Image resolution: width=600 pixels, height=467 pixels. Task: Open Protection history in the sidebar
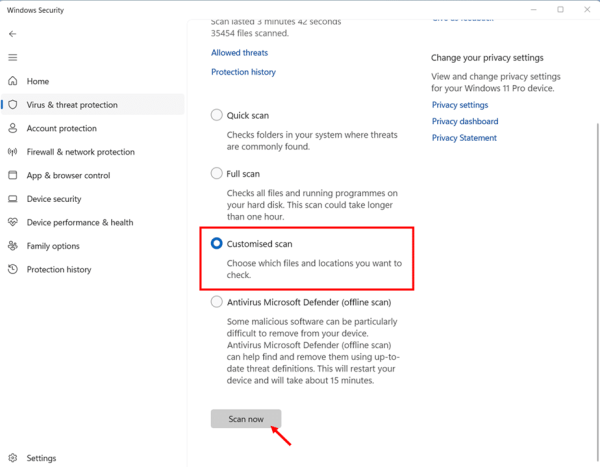tap(93, 269)
